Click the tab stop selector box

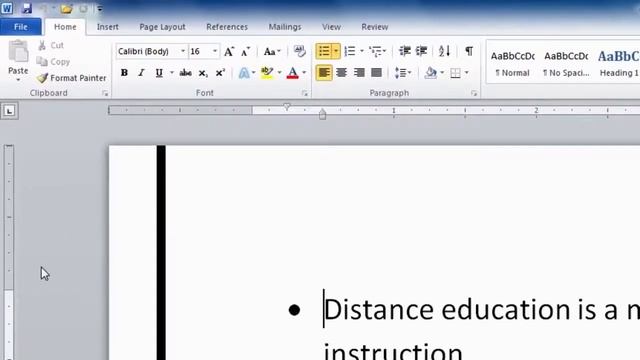pyautogui.click(x=9, y=111)
